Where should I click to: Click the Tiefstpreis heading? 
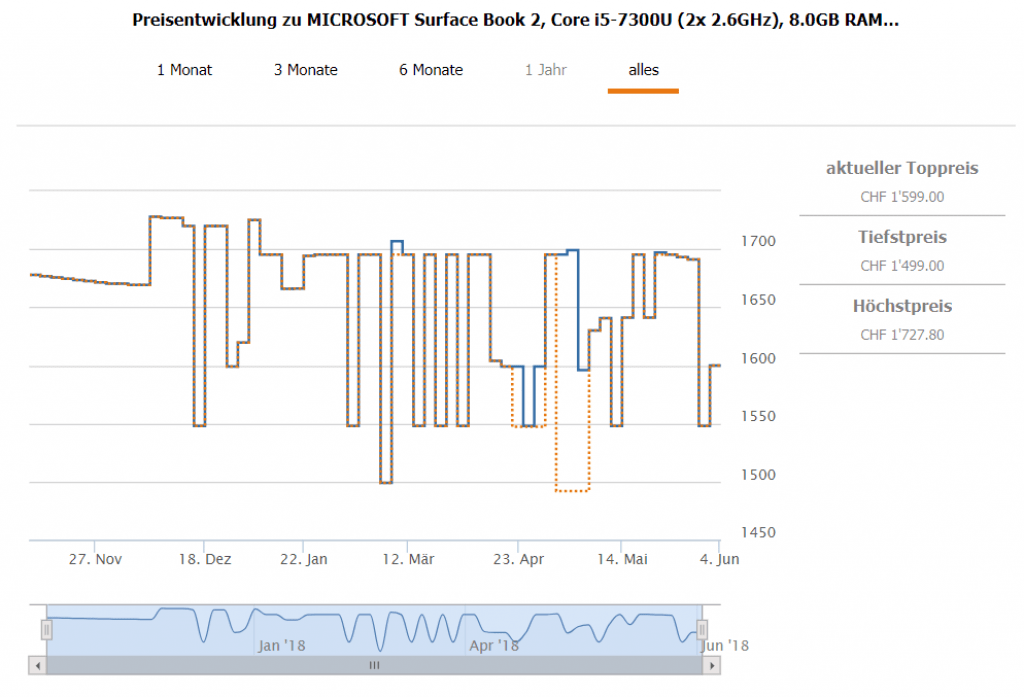[902, 237]
